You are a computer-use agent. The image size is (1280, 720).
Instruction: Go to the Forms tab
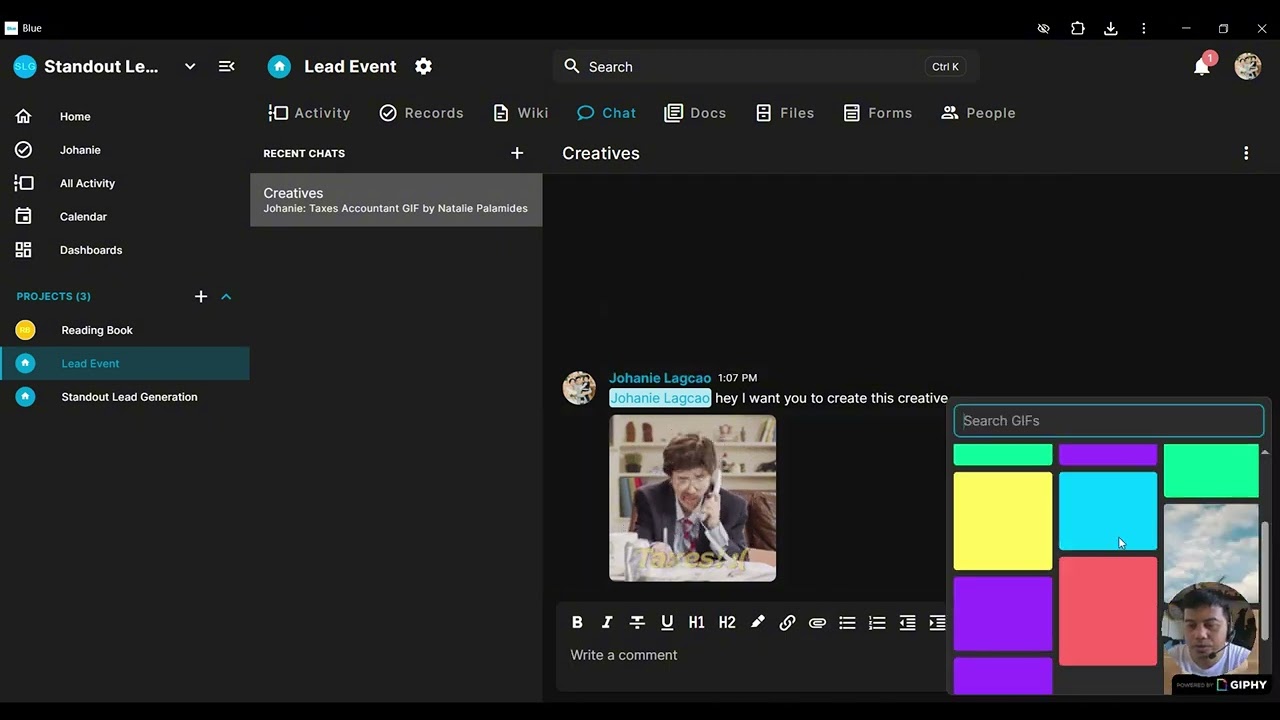click(878, 113)
